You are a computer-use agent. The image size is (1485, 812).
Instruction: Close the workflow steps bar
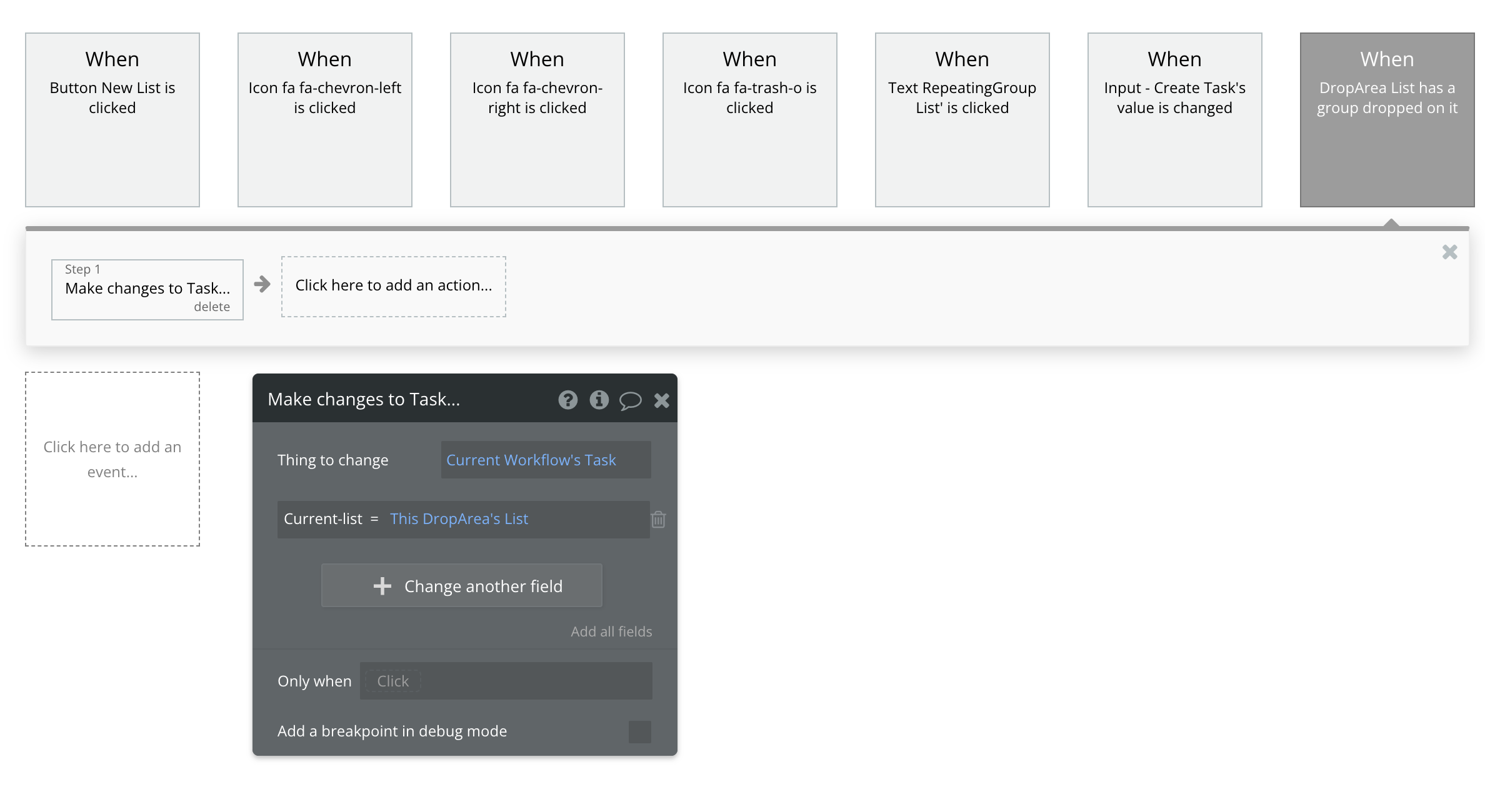coord(1449,252)
